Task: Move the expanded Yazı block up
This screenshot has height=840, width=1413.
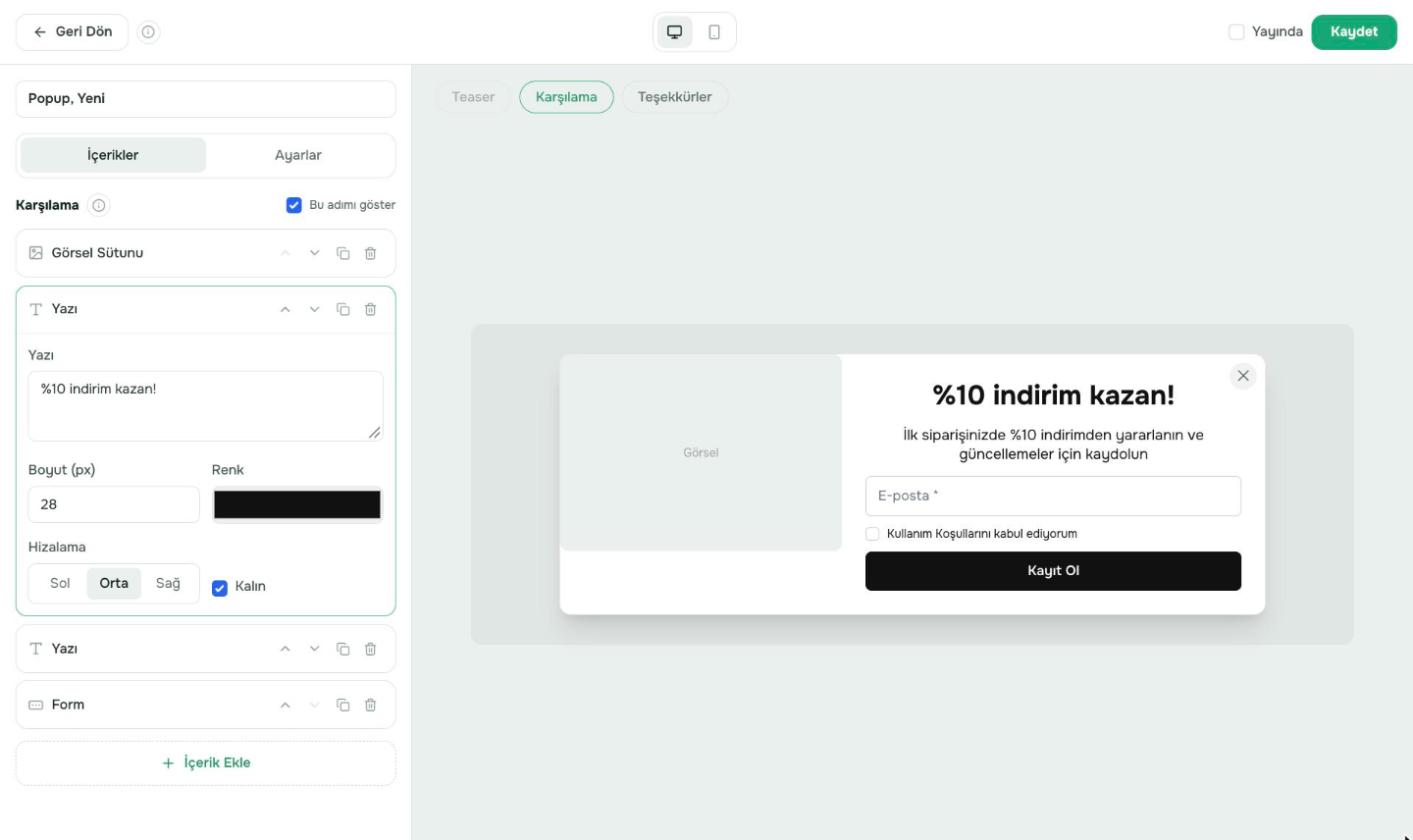Action: pyautogui.click(x=285, y=309)
